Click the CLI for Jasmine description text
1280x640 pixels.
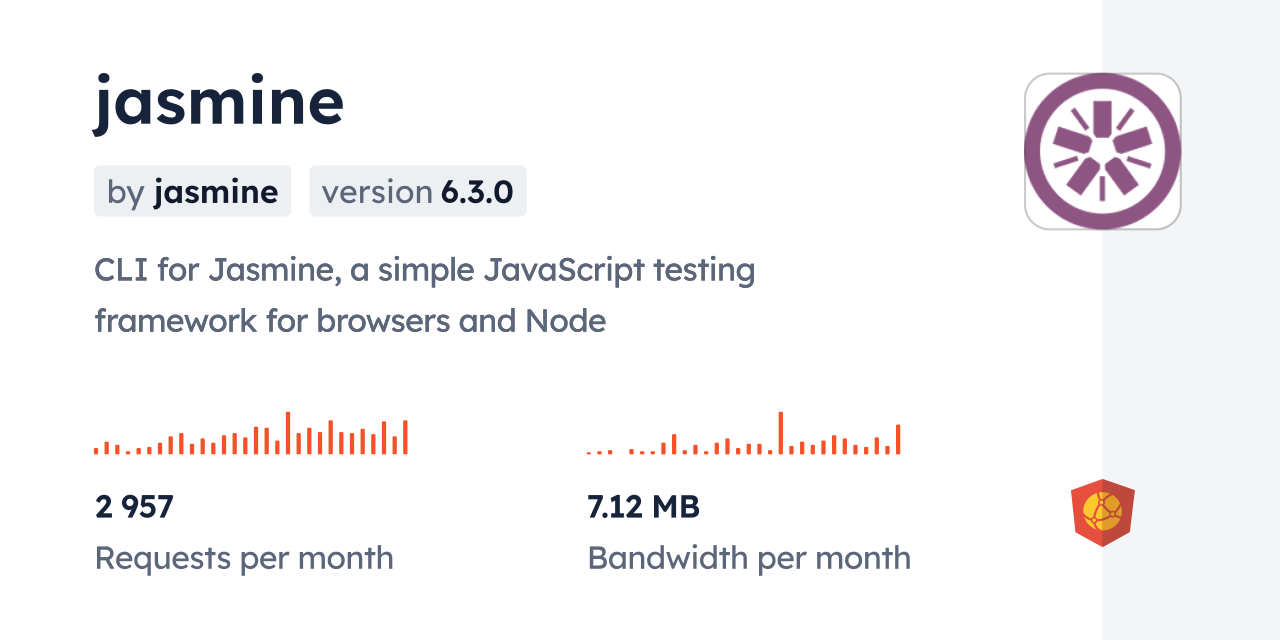(x=425, y=295)
